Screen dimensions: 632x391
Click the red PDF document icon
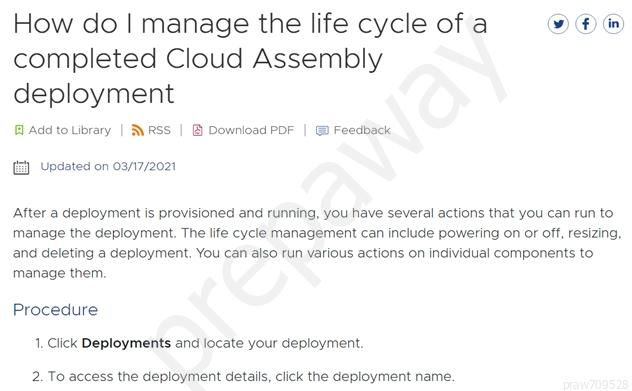(x=198, y=130)
